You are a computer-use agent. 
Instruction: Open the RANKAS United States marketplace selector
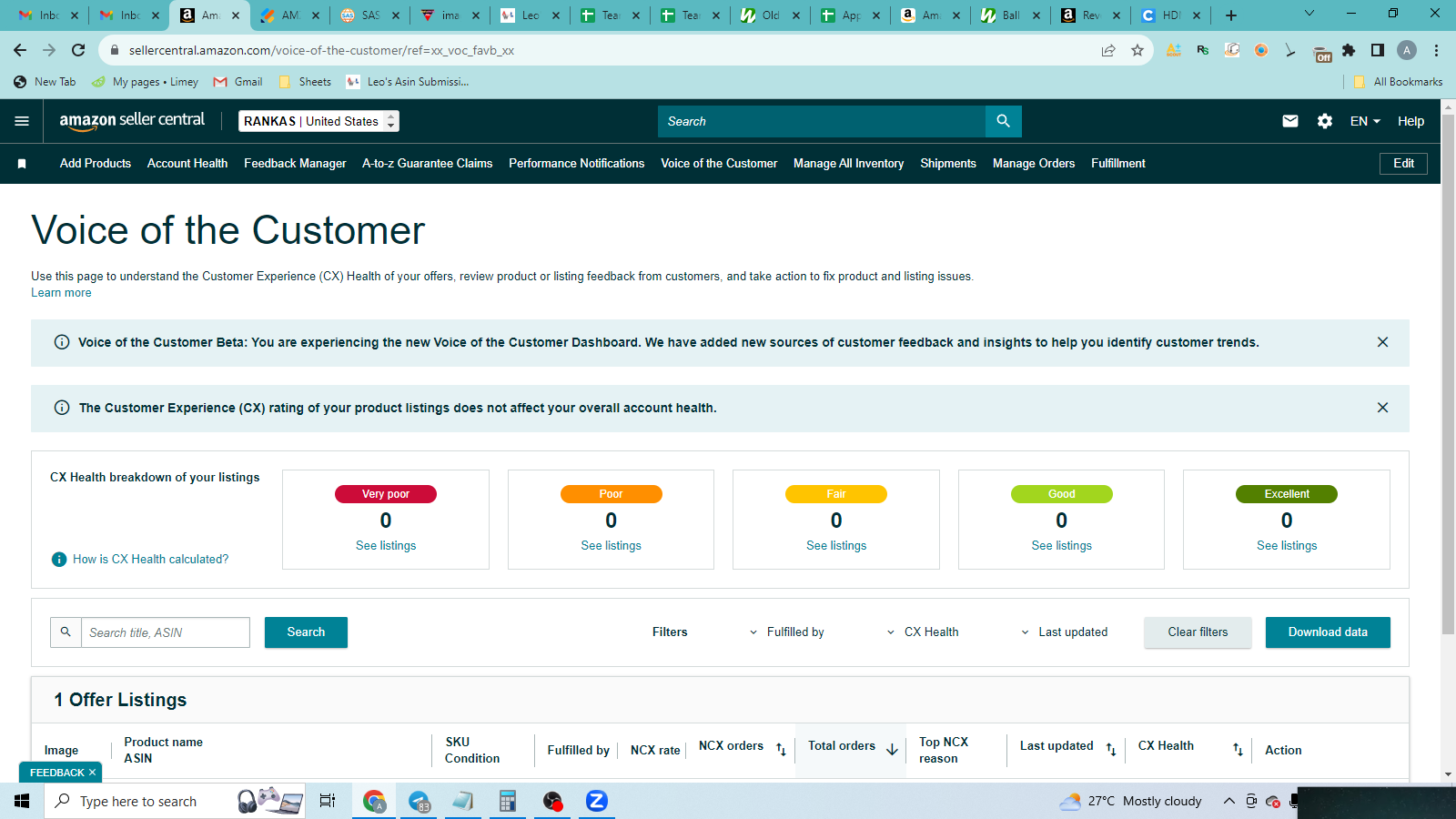pos(318,121)
